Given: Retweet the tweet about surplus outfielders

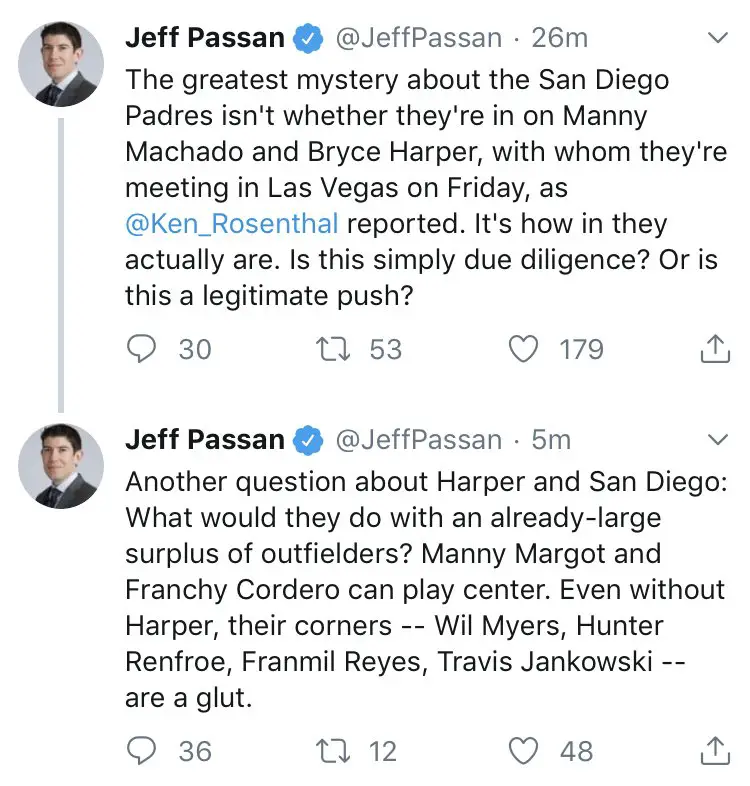Looking at the screenshot, I should (328, 751).
